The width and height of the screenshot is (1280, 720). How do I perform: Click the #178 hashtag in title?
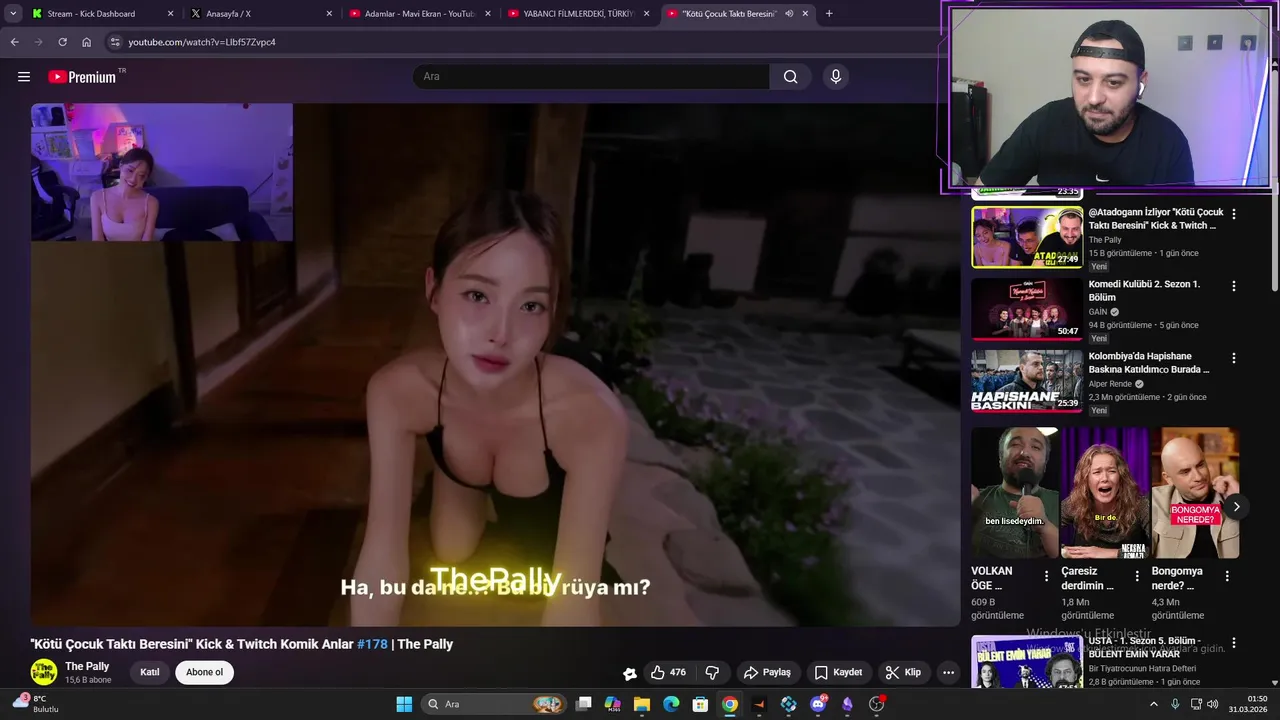[x=372, y=644]
